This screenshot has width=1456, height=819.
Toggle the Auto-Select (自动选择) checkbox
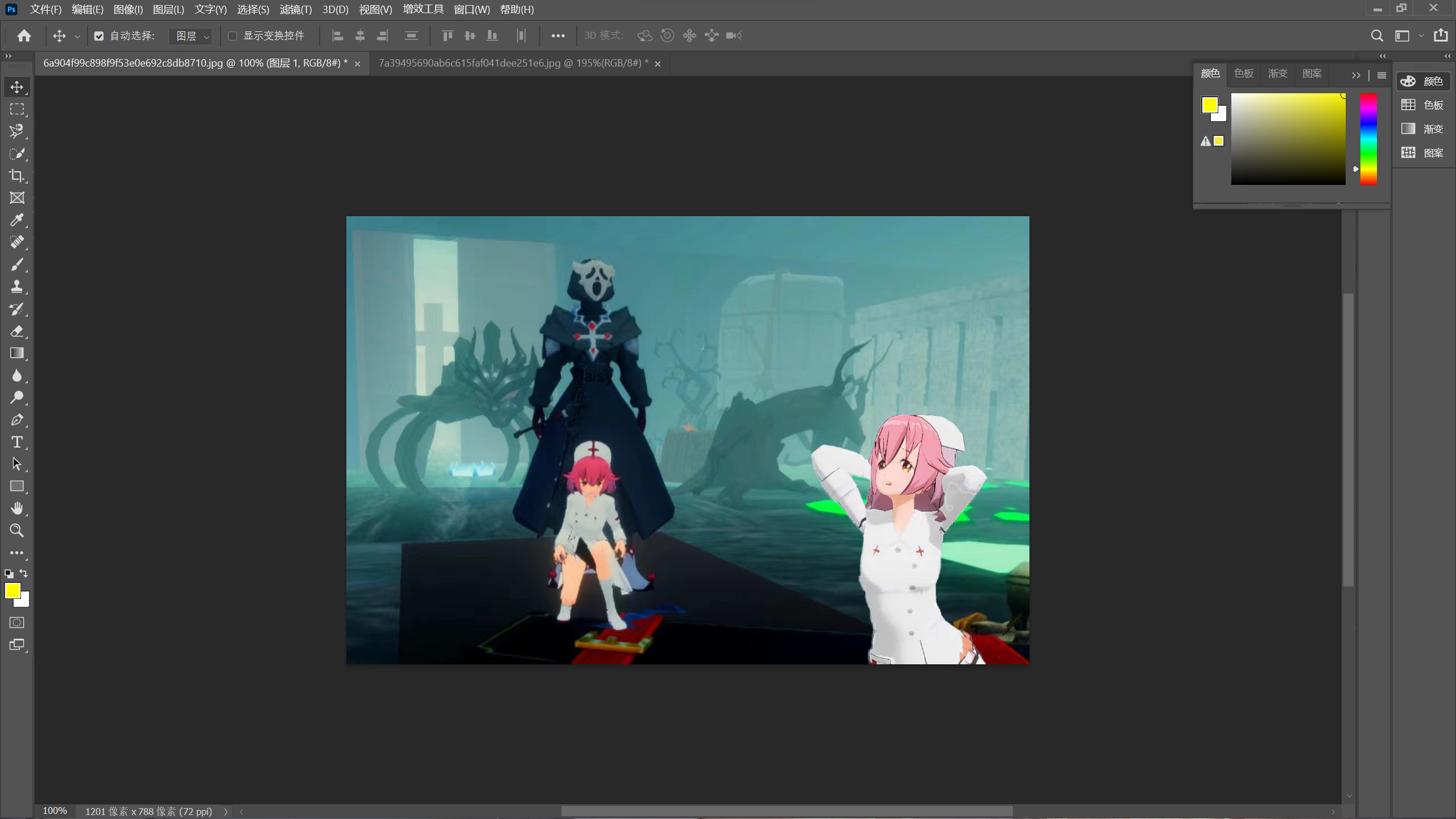[99, 36]
